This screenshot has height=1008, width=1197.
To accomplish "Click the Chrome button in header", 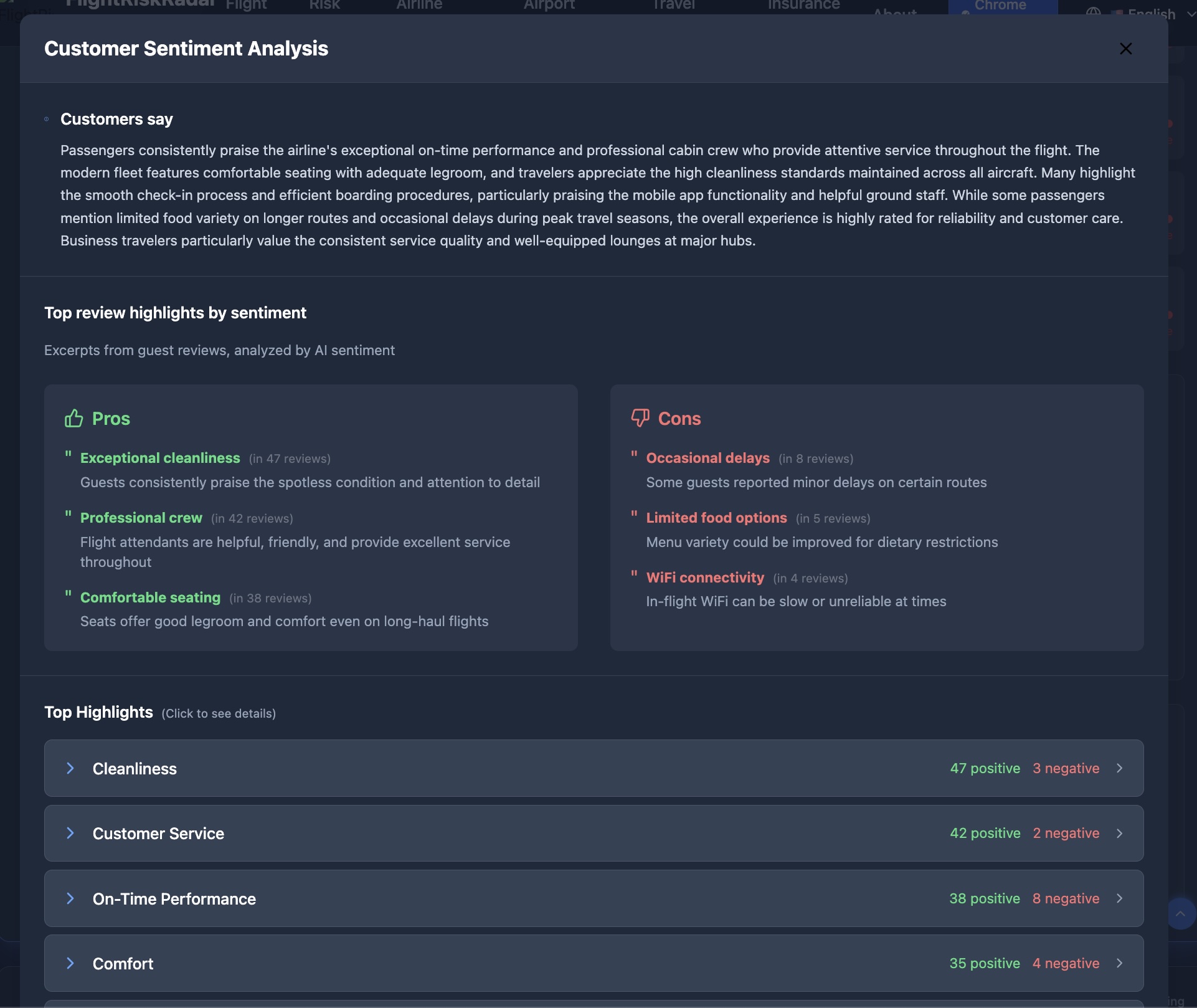I will point(1000,6).
